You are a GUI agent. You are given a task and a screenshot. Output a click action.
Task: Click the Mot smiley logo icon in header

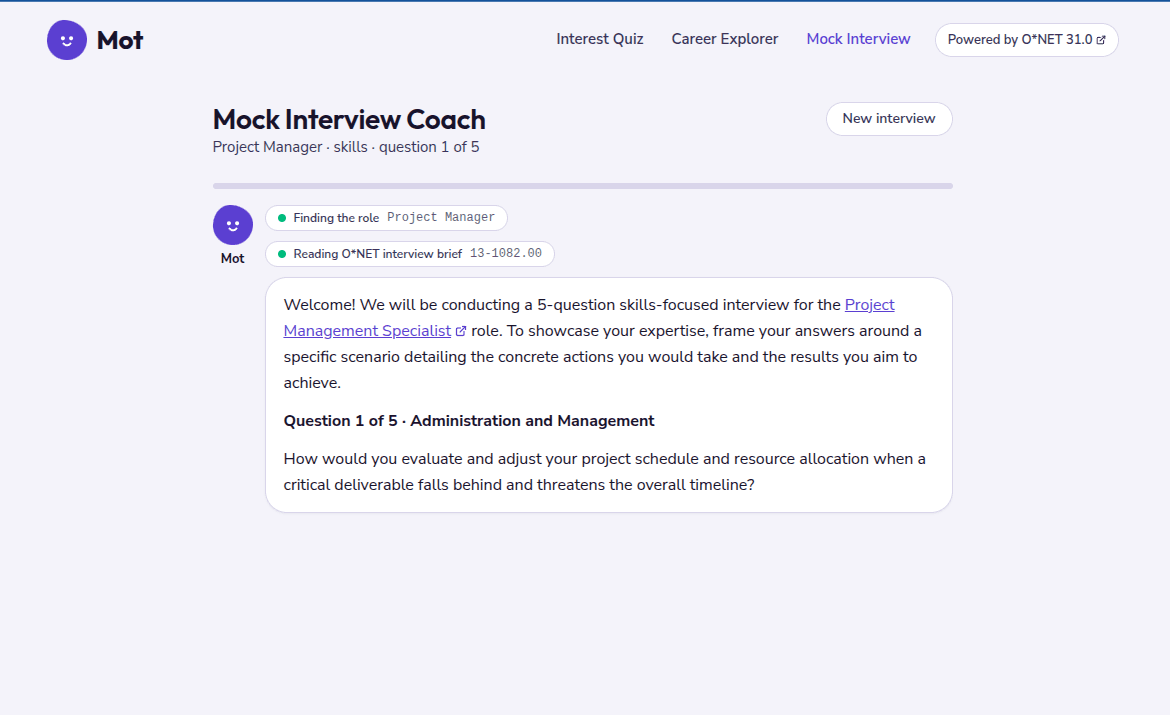[x=67, y=40]
